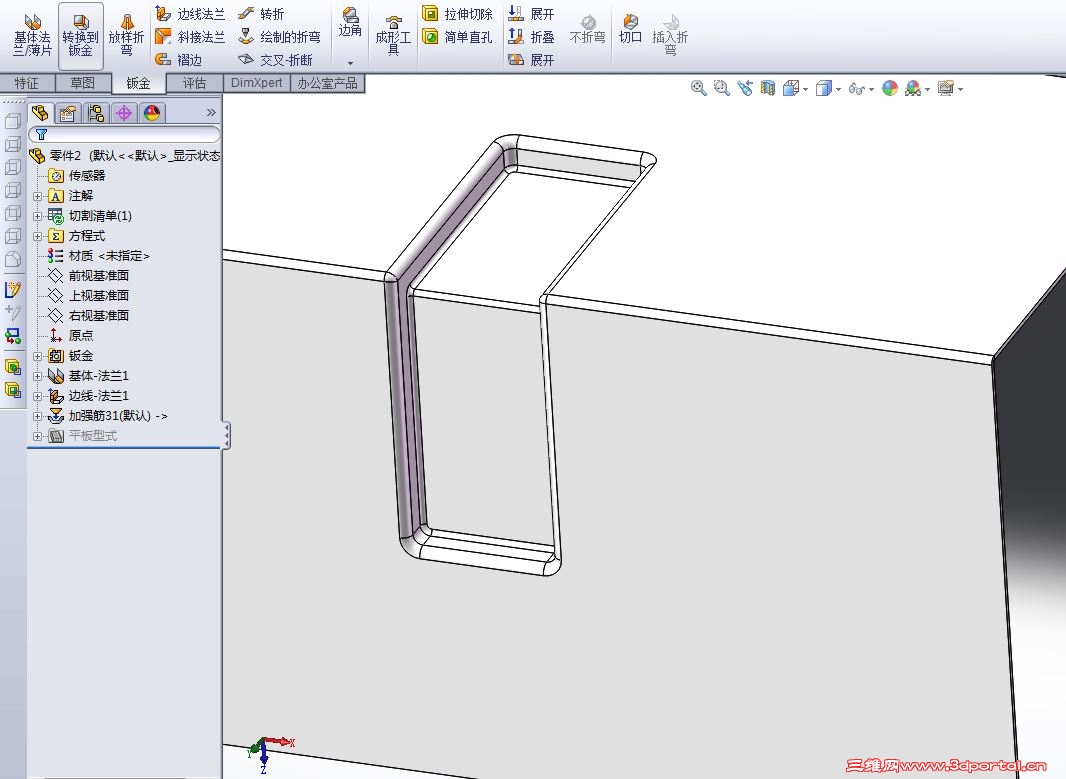The height and width of the screenshot is (779, 1066).
Task: Click the 边角 corner tool
Action: pyautogui.click(x=350, y=22)
